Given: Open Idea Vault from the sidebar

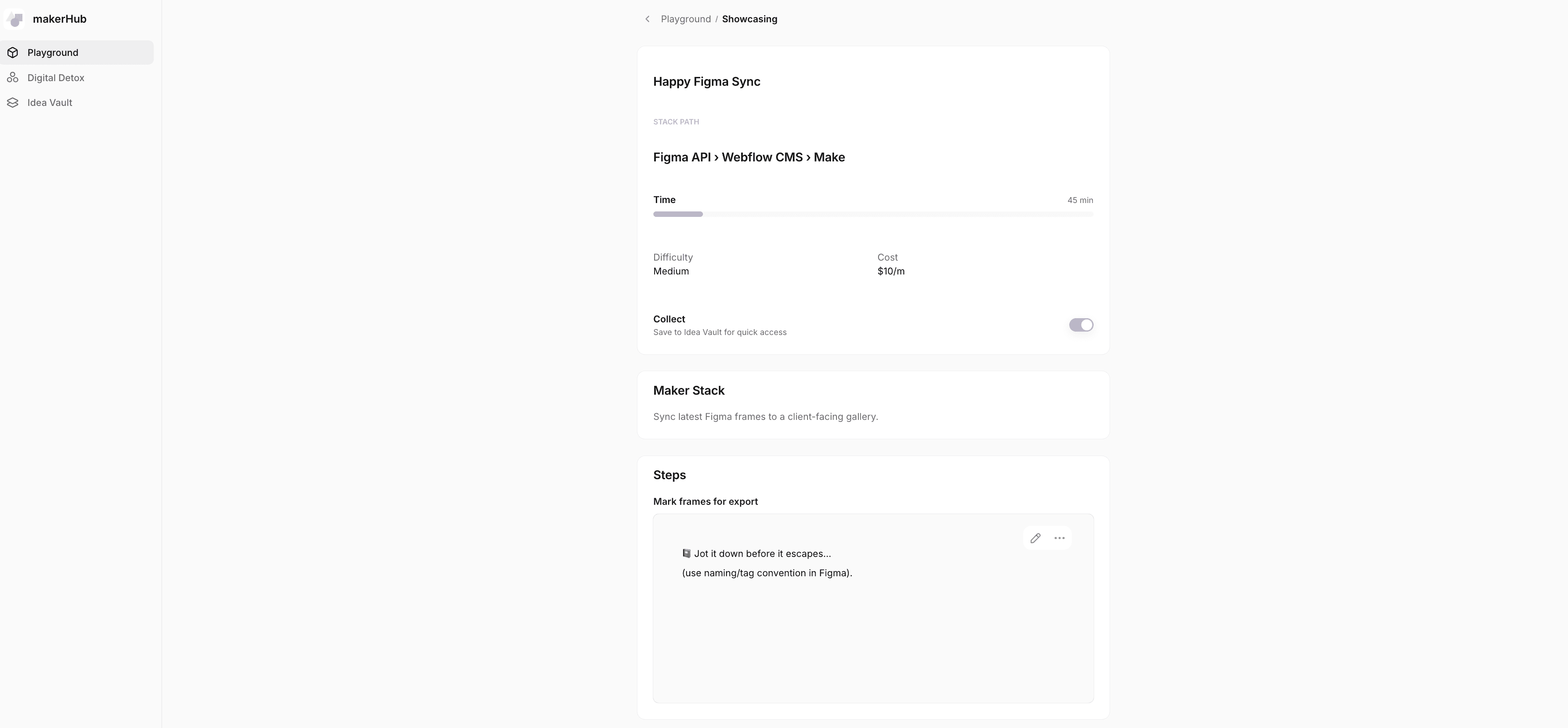Looking at the screenshot, I should point(50,102).
